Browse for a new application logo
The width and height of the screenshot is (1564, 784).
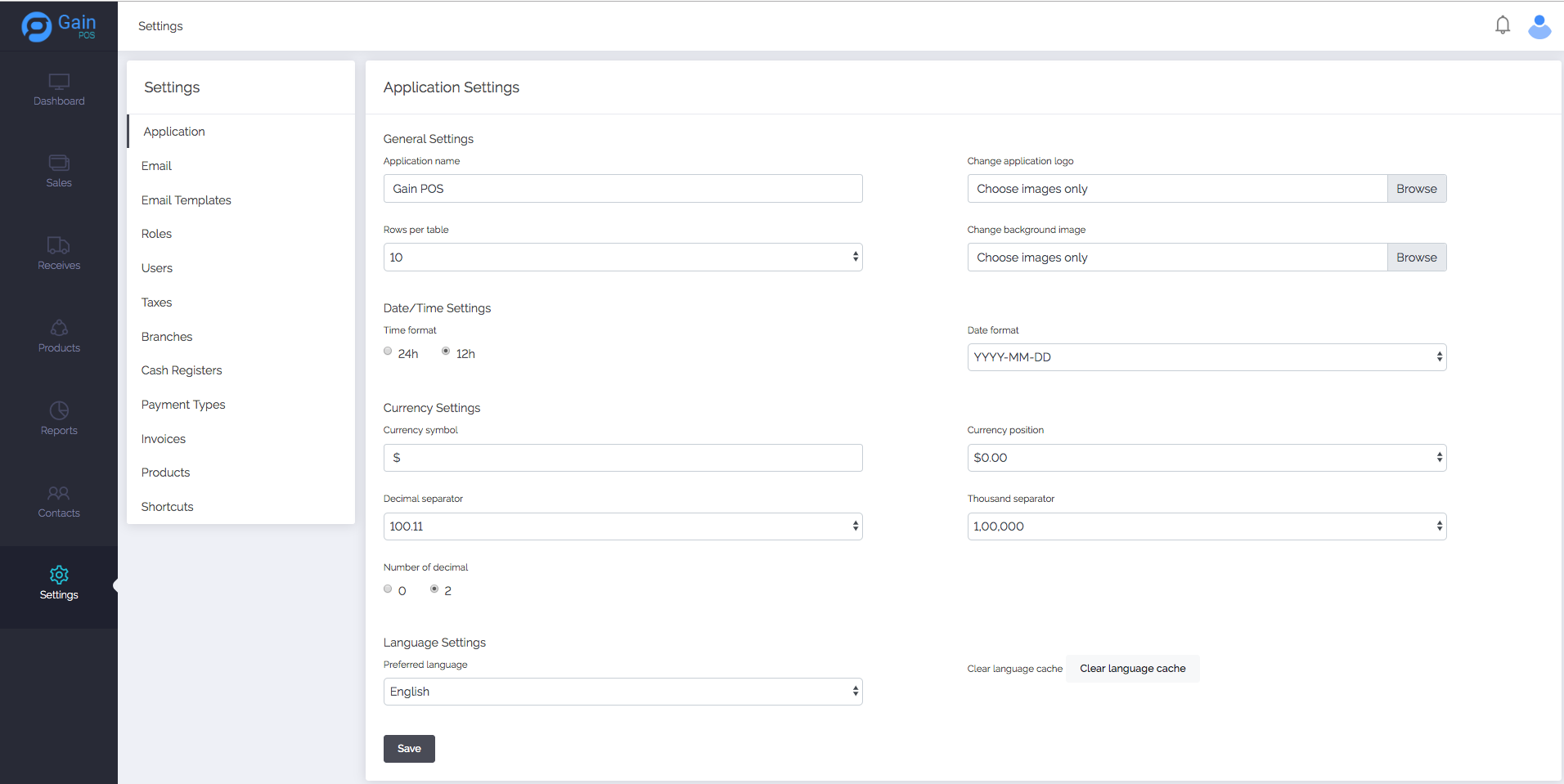tap(1416, 189)
